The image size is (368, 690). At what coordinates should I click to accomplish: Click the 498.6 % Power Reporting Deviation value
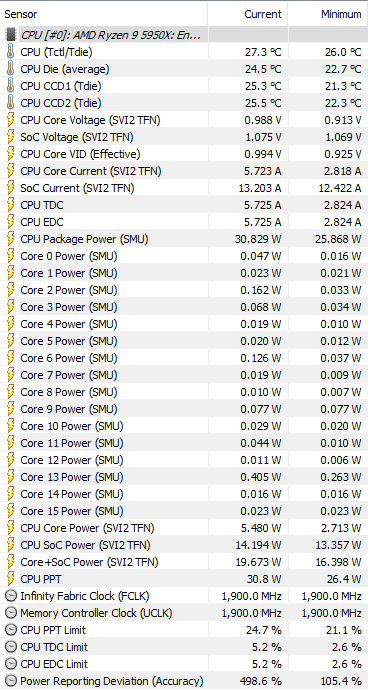click(x=263, y=681)
